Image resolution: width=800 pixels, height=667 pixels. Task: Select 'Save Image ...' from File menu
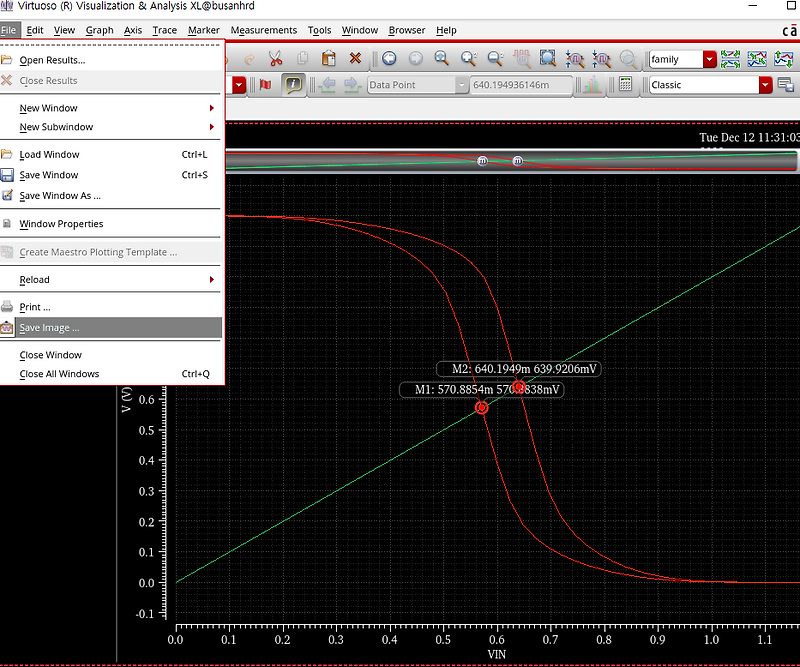click(x=49, y=328)
